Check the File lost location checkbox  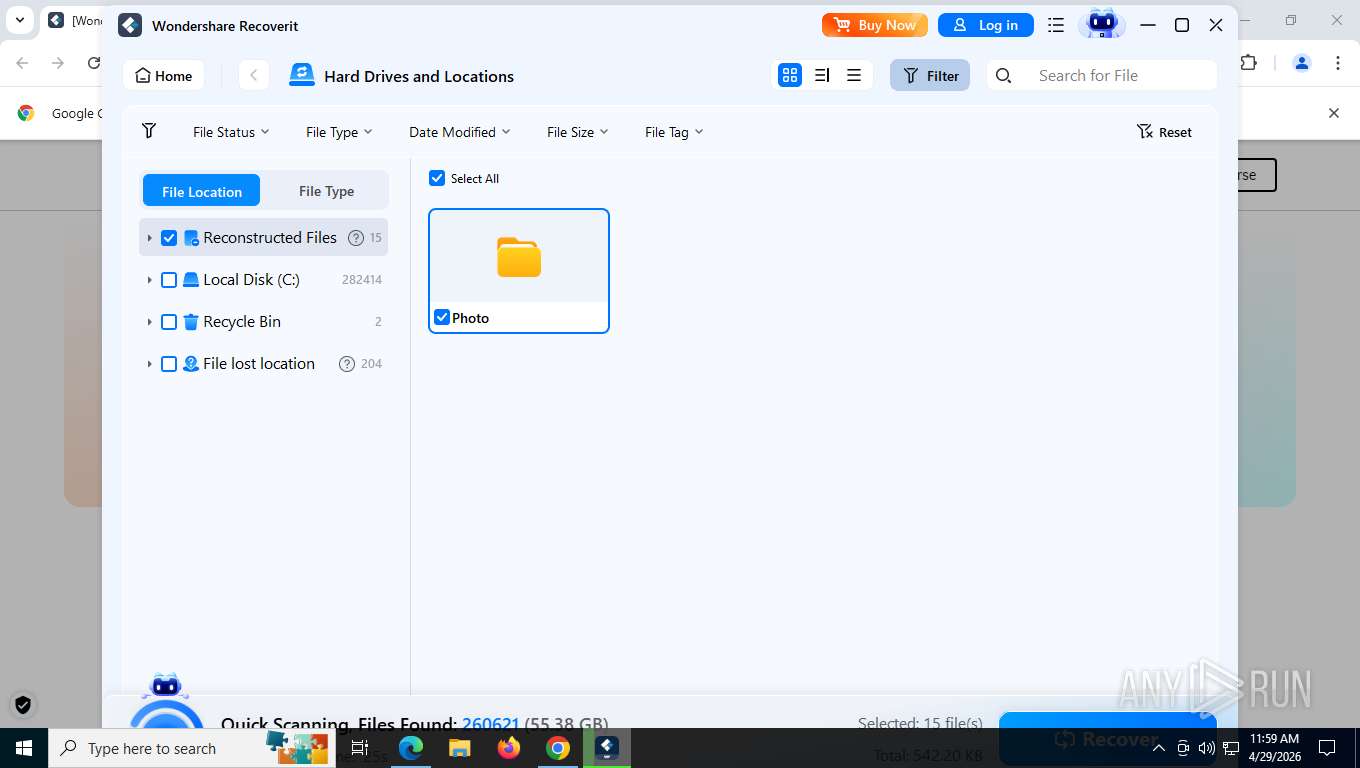[169, 364]
